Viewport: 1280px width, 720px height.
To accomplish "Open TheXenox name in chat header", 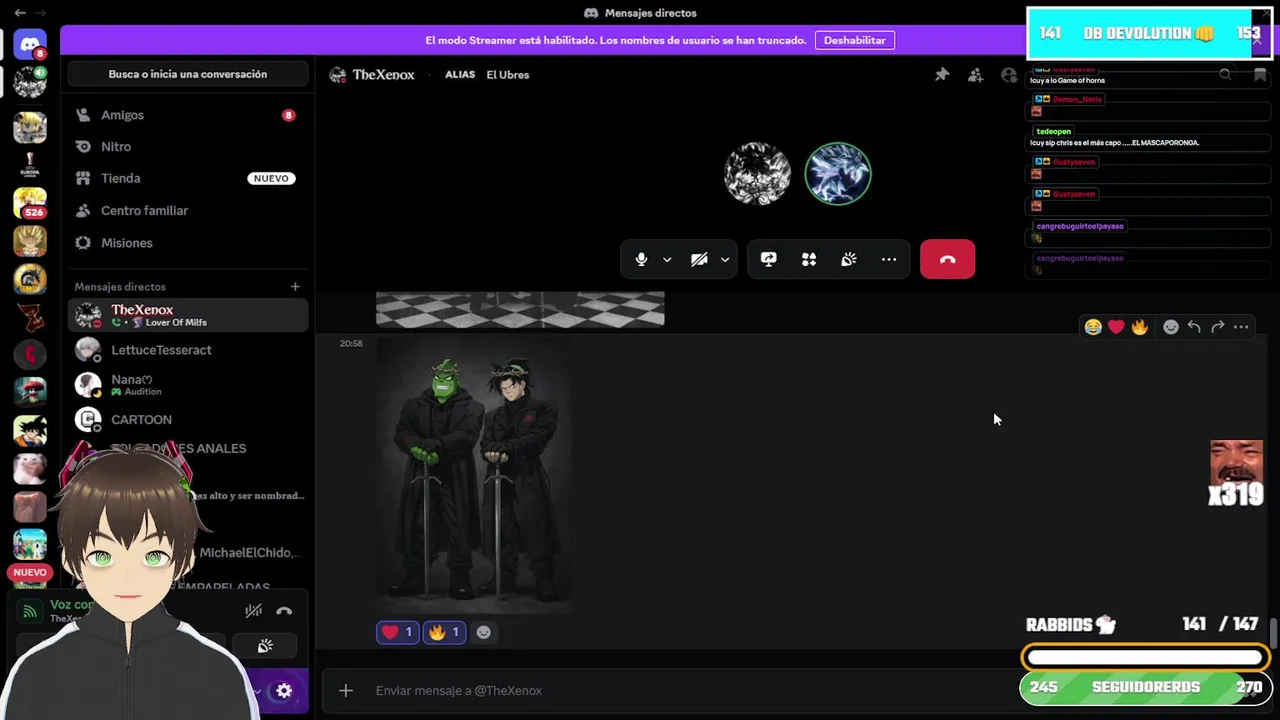I will pyautogui.click(x=383, y=74).
